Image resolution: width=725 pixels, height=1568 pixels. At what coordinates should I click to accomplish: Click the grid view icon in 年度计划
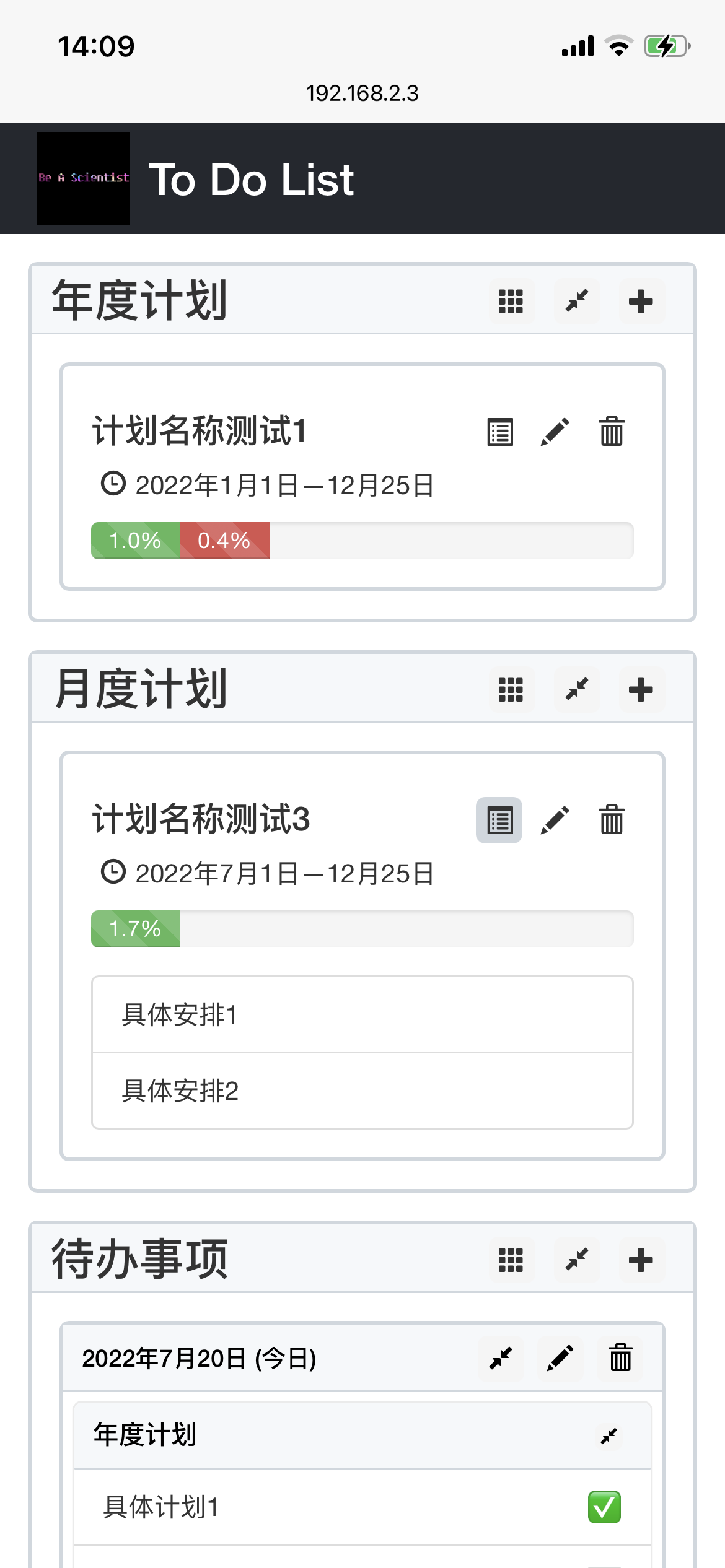511,302
